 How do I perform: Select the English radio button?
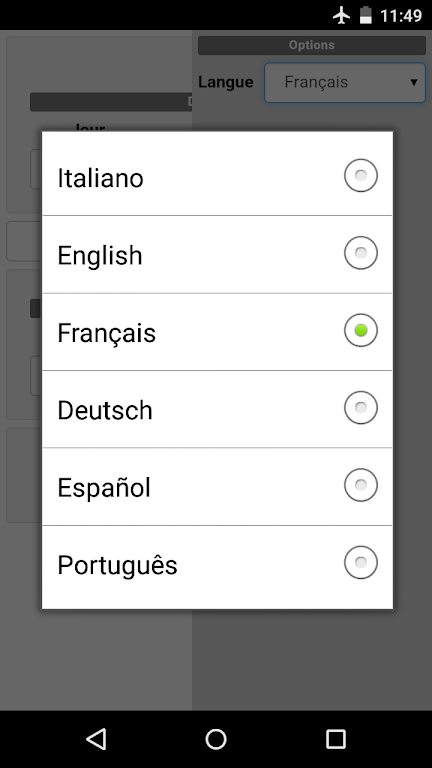click(361, 253)
